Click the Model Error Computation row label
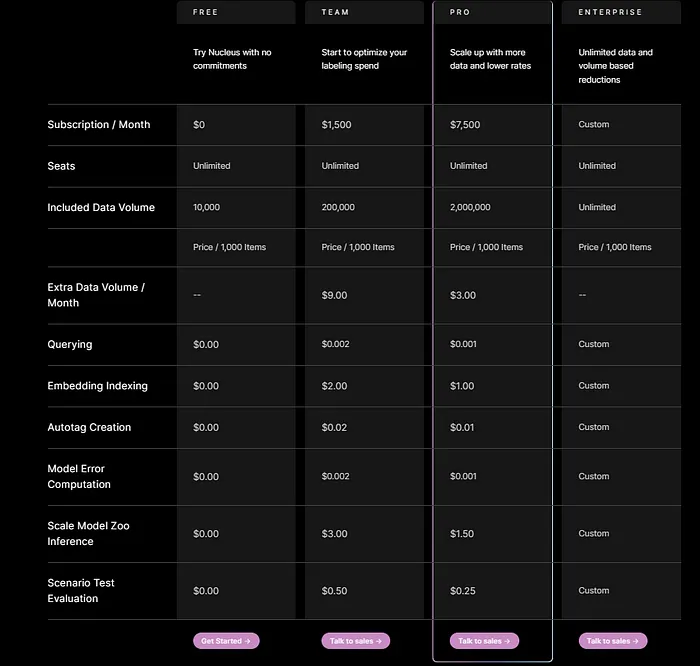This screenshot has width=700, height=666. pos(79,476)
